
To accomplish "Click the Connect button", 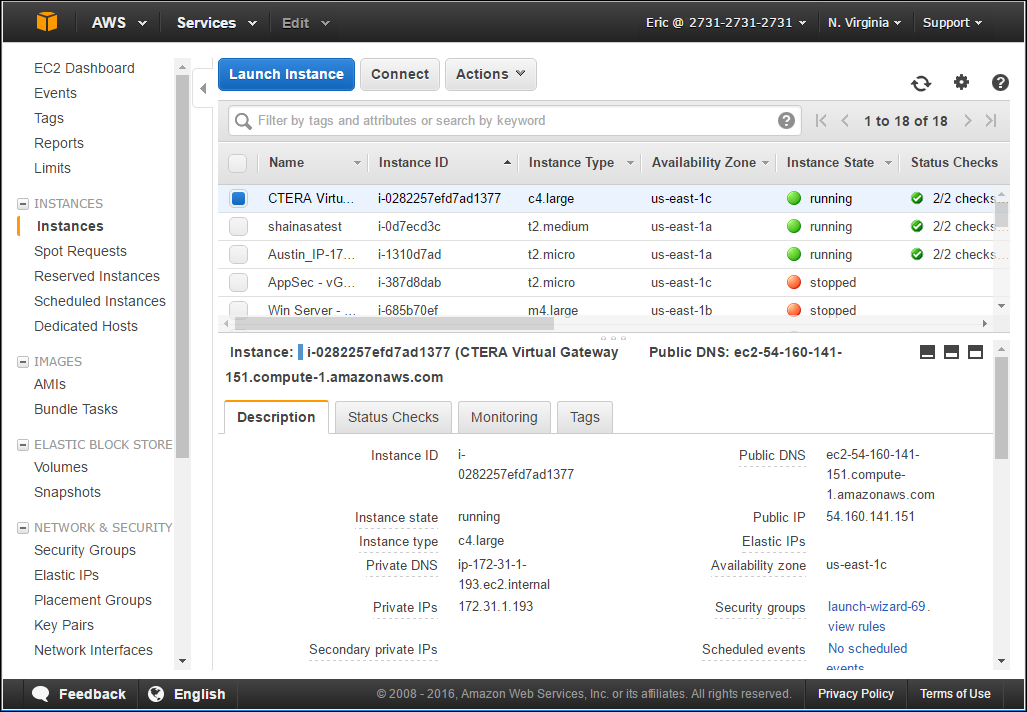I will [x=400, y=74].
